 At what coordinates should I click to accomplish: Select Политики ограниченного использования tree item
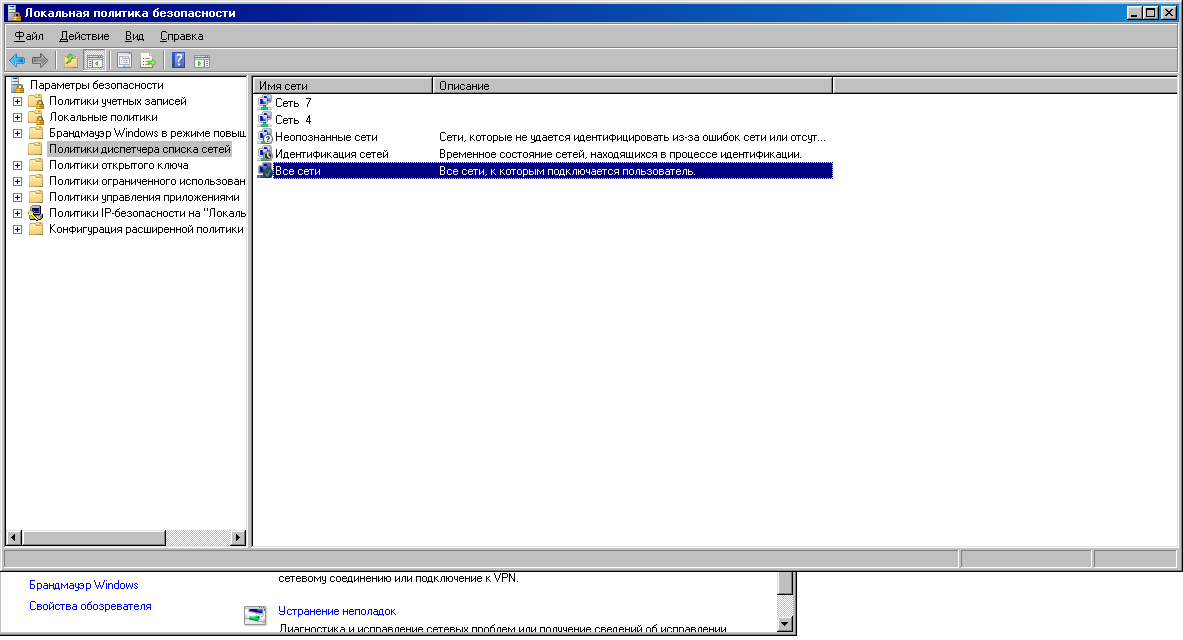pyautogui.click(x=147, y=181)
